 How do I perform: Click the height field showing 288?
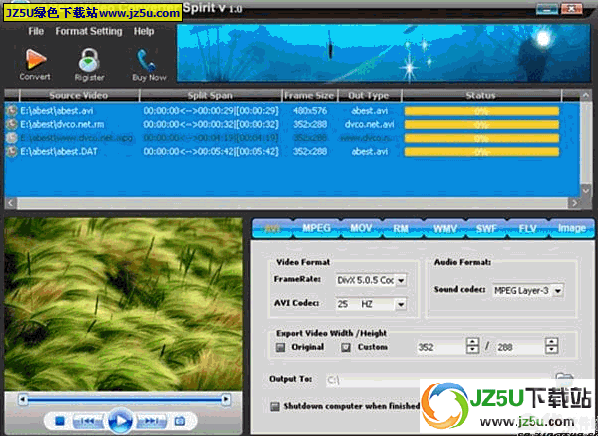[x=520, y=347]
